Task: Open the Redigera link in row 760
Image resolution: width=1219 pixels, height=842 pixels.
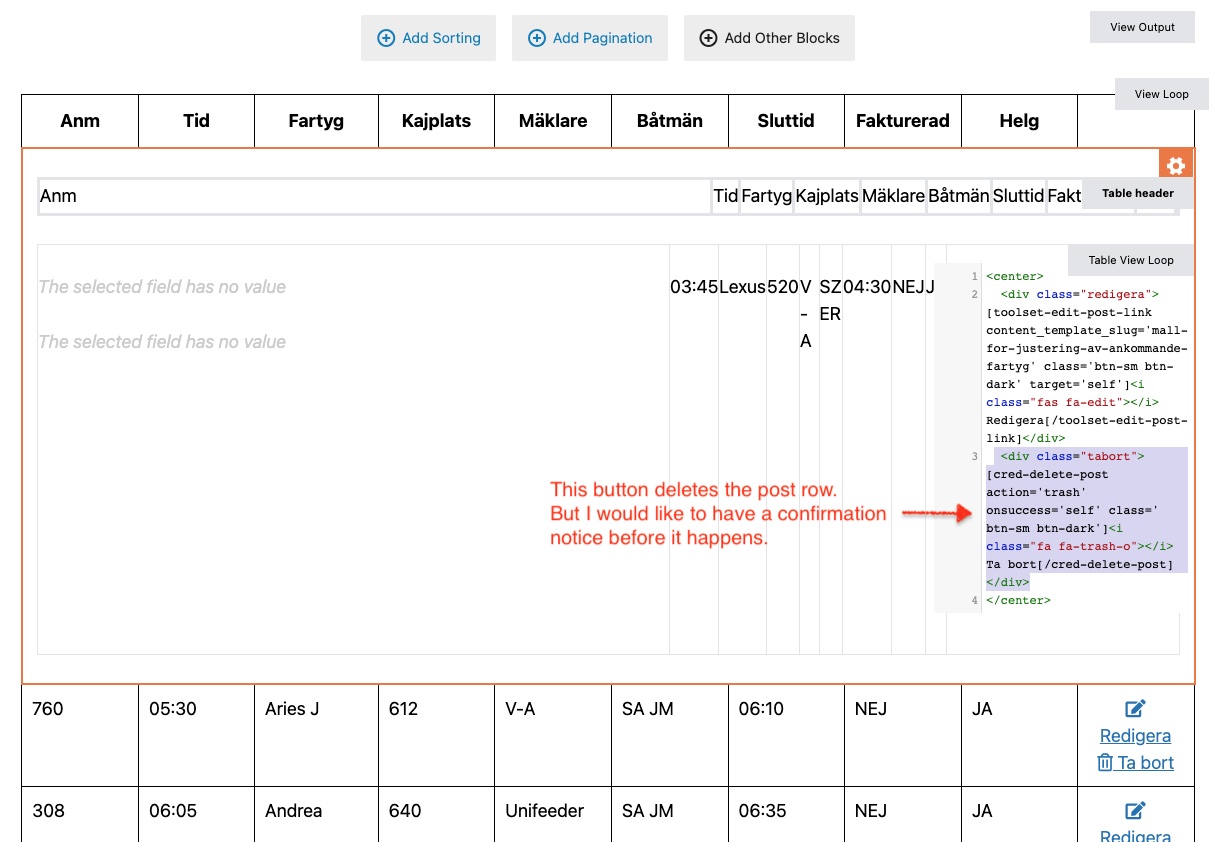Action: (1135, 736)
